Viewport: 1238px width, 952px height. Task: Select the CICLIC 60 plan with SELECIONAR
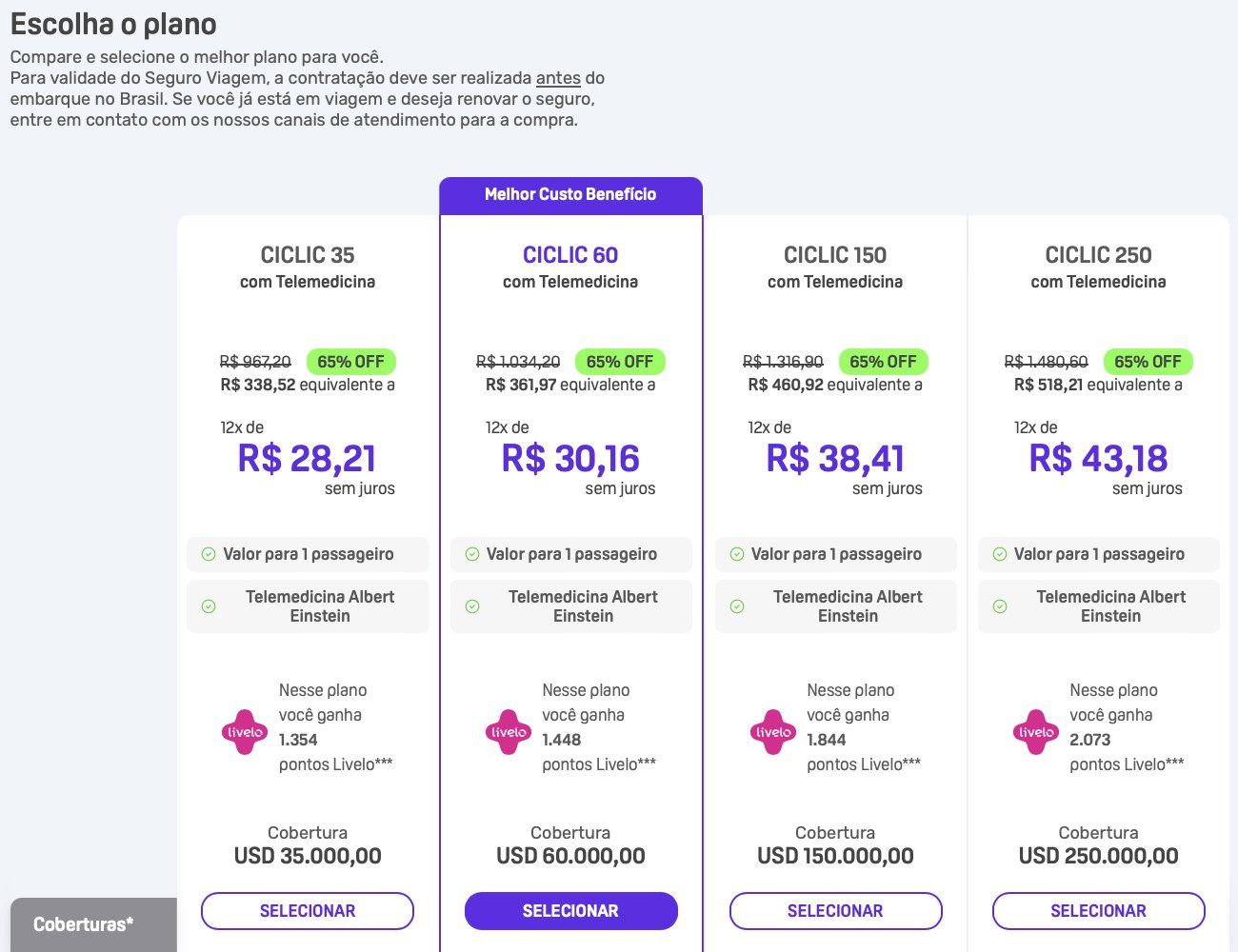tap(571, 911)
